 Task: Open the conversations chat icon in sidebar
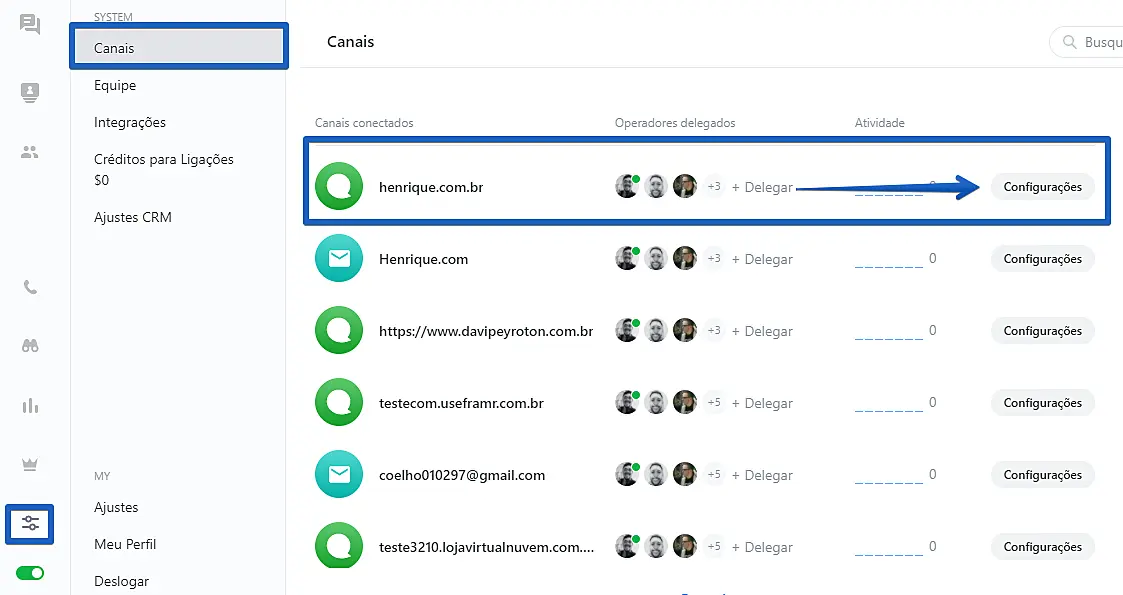(x=30, y=24)
